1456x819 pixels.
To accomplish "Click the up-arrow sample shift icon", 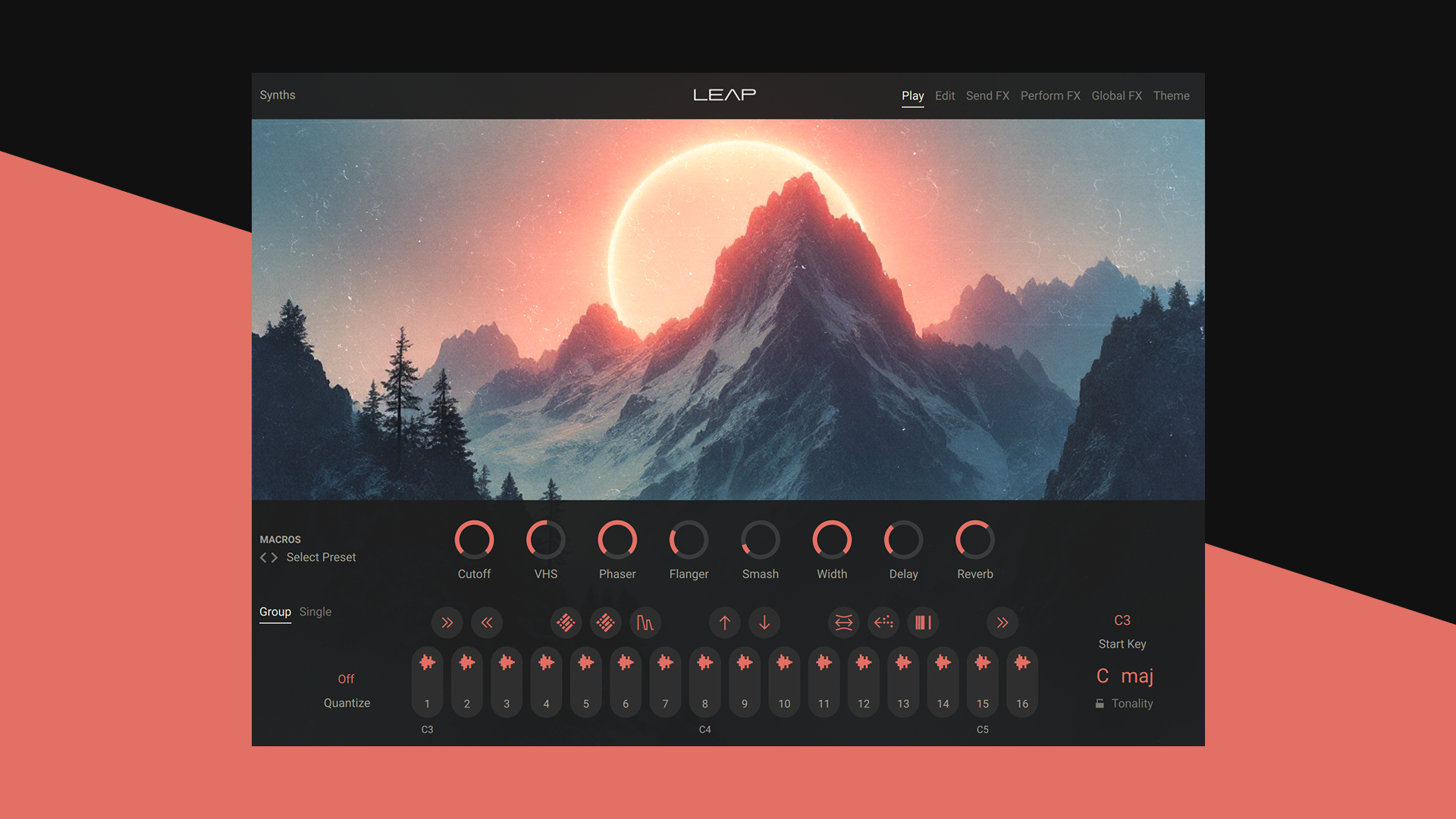I will pos(724,623).
